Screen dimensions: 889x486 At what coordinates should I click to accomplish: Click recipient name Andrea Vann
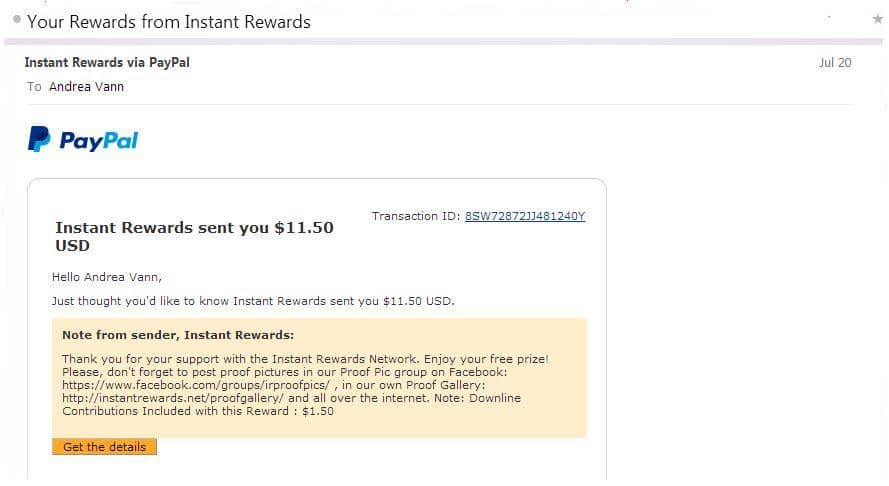coord(86,87)
